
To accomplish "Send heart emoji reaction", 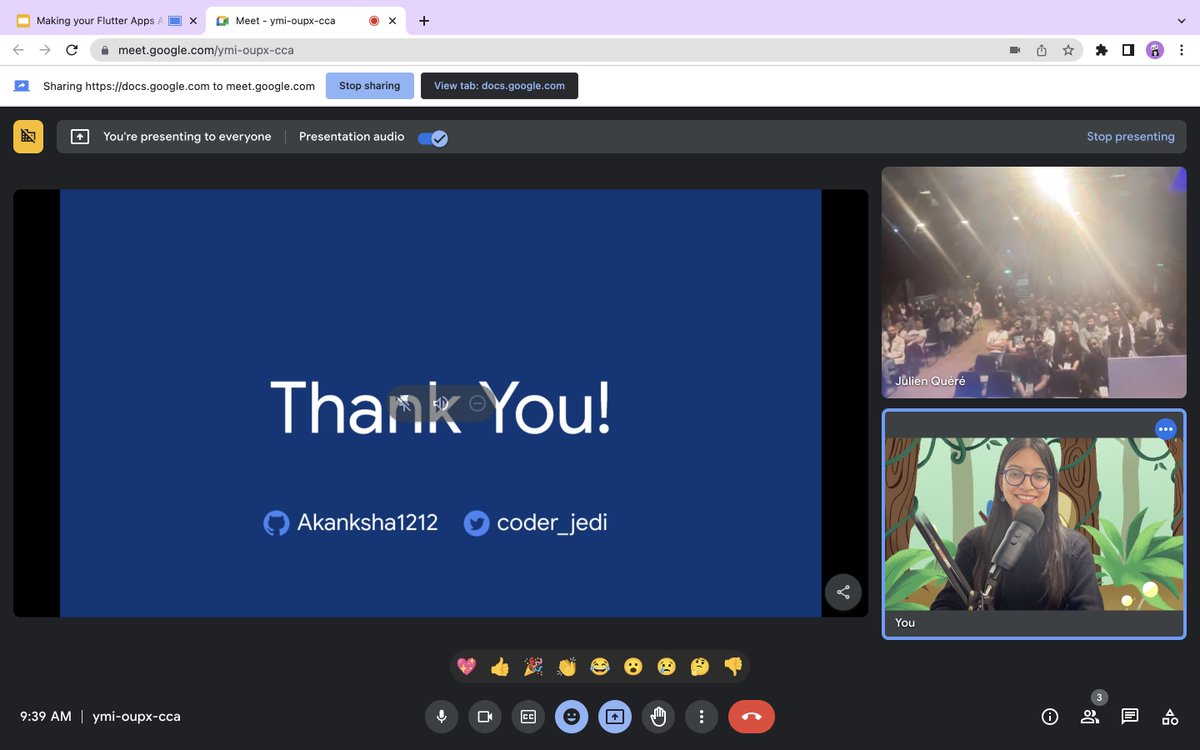I will tap(466, 666).
